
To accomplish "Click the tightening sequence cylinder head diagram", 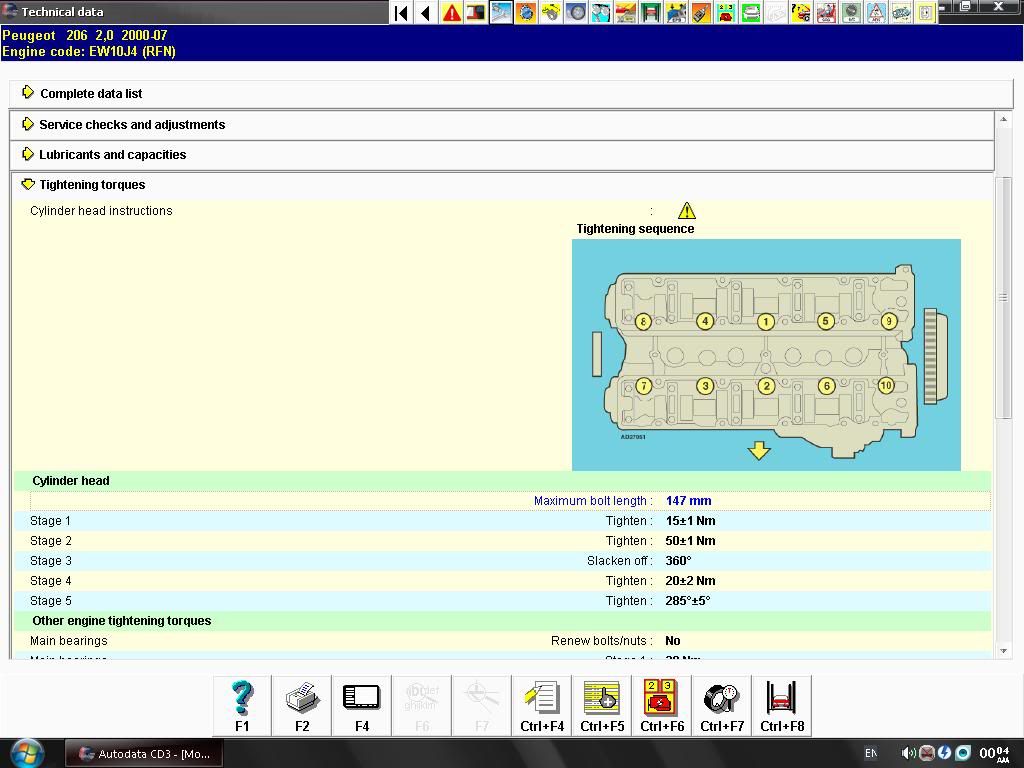I will [x=766, y=354].
